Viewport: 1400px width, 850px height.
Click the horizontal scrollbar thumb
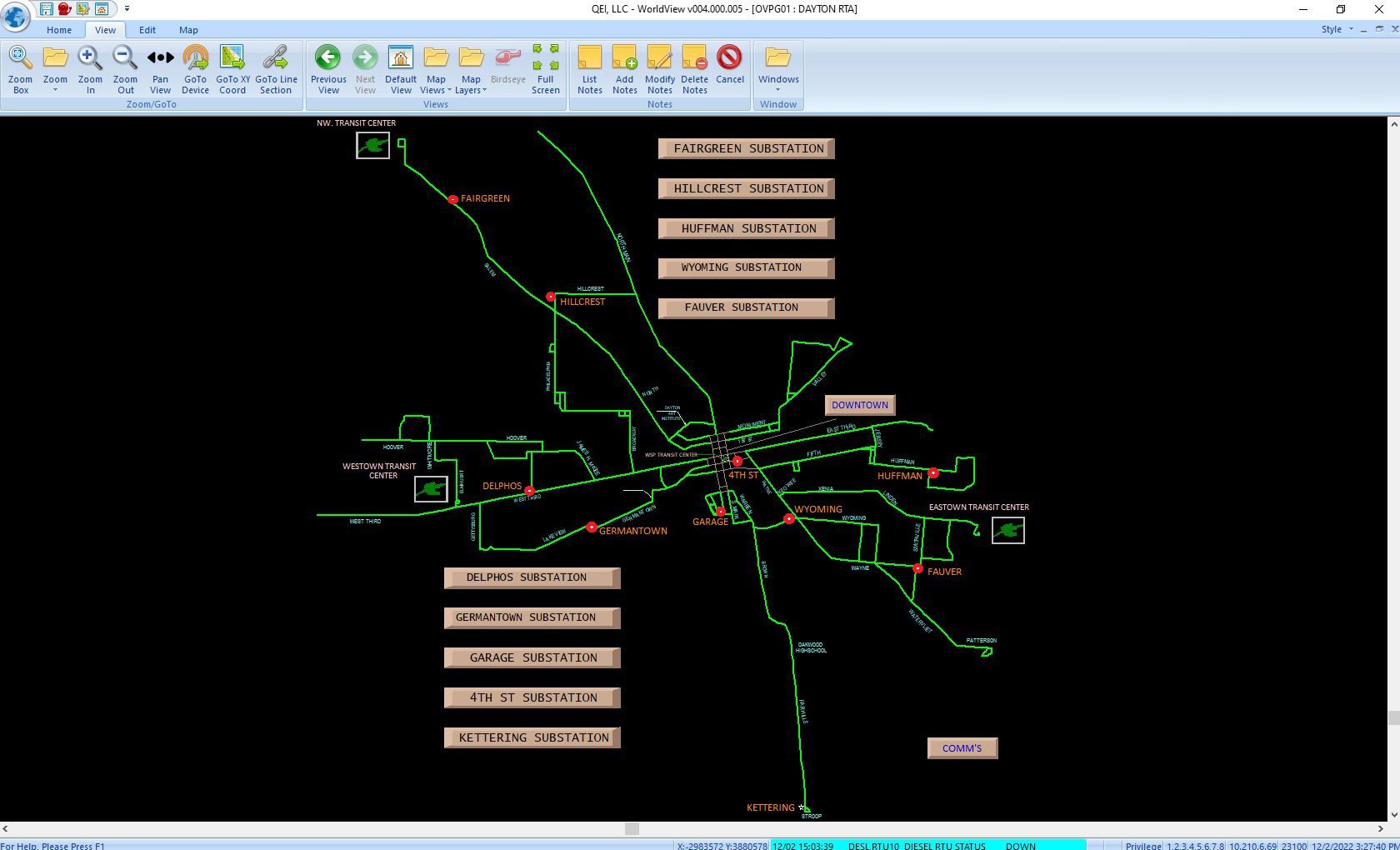pyautogui.click(x=632, y=829)
